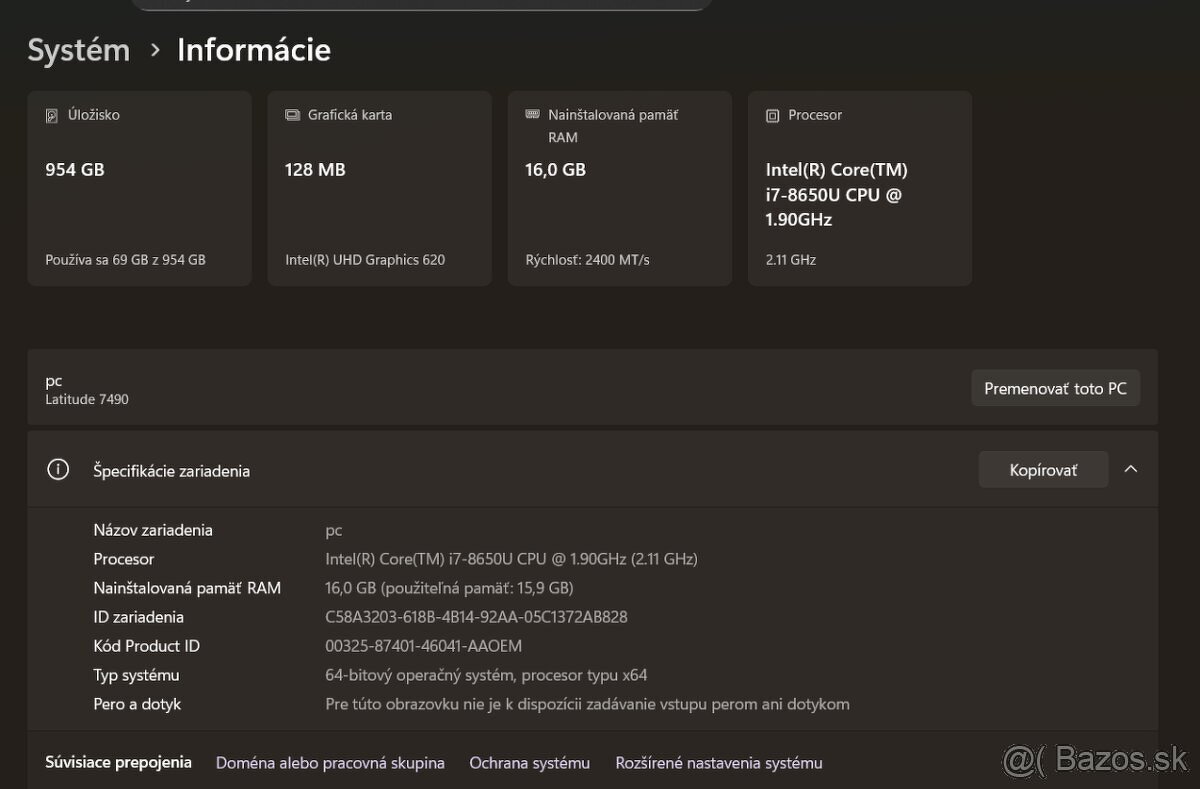1200x789 pixels.
Task: Select the Procesor summary card
Action: point(860,187)
